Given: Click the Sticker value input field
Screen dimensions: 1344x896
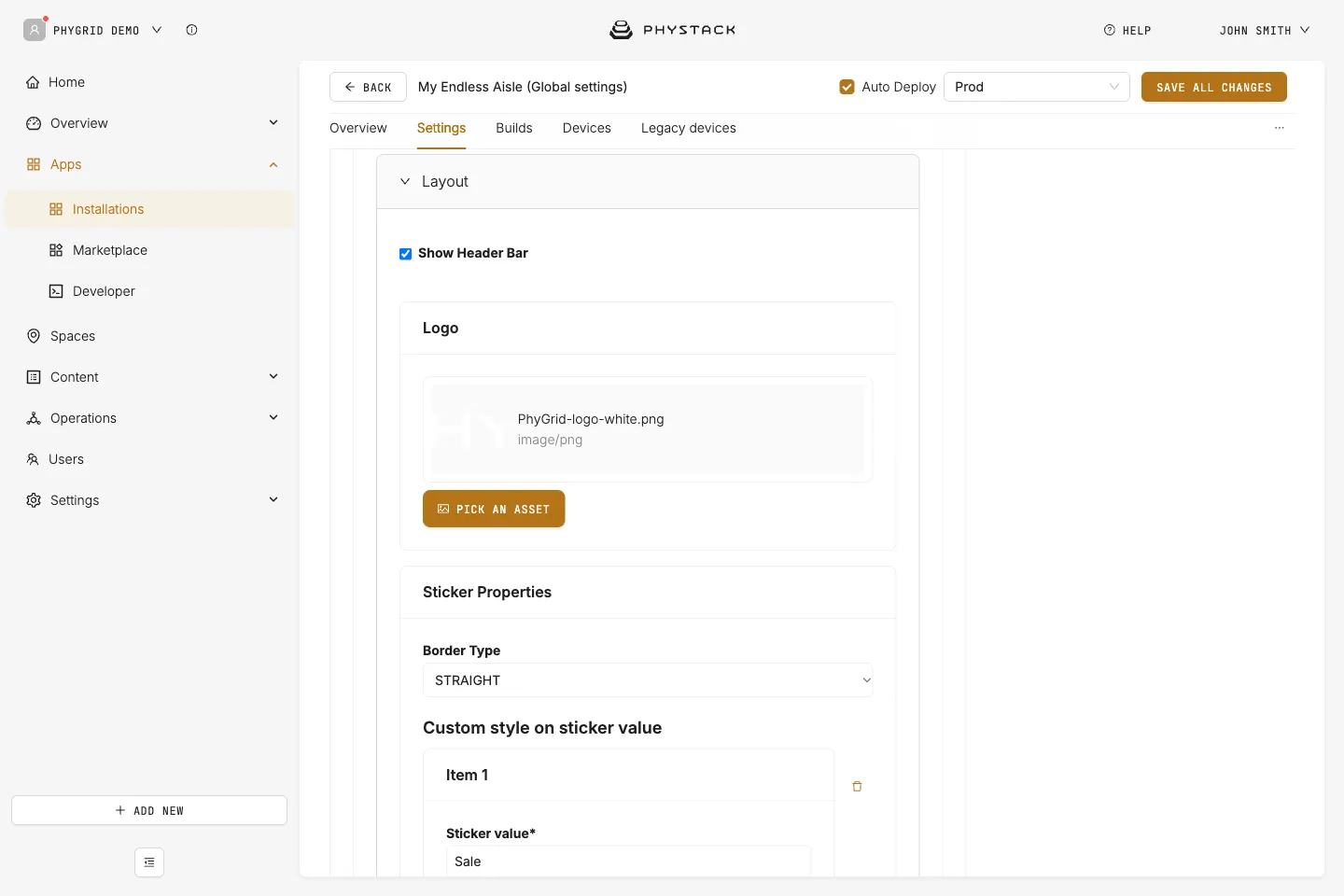Looking at the screenshot, I should click(628, 861).
